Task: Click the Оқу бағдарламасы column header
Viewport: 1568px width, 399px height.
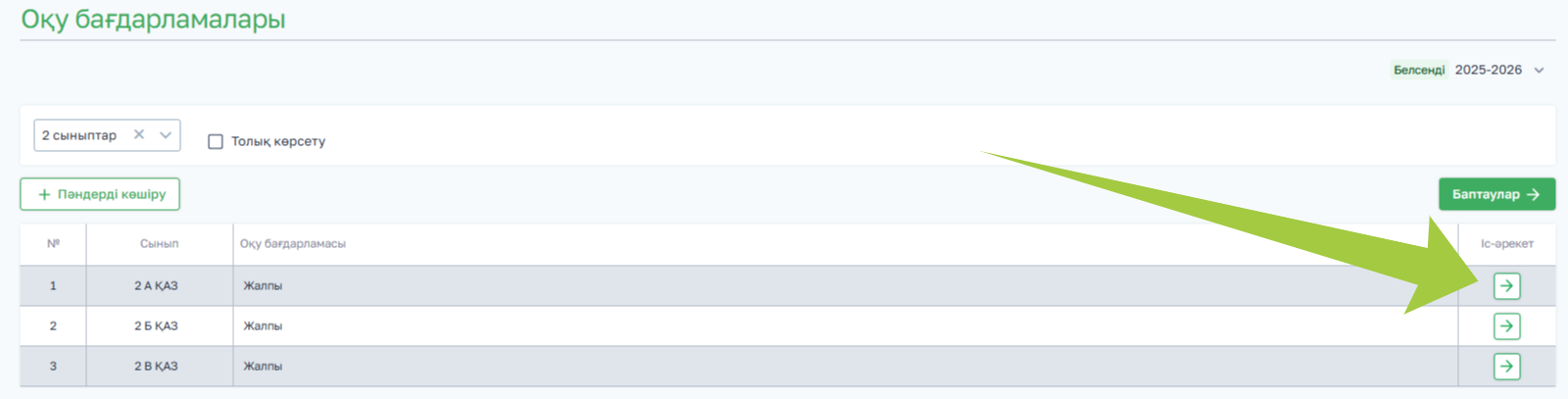Action: tap(293, 244)
